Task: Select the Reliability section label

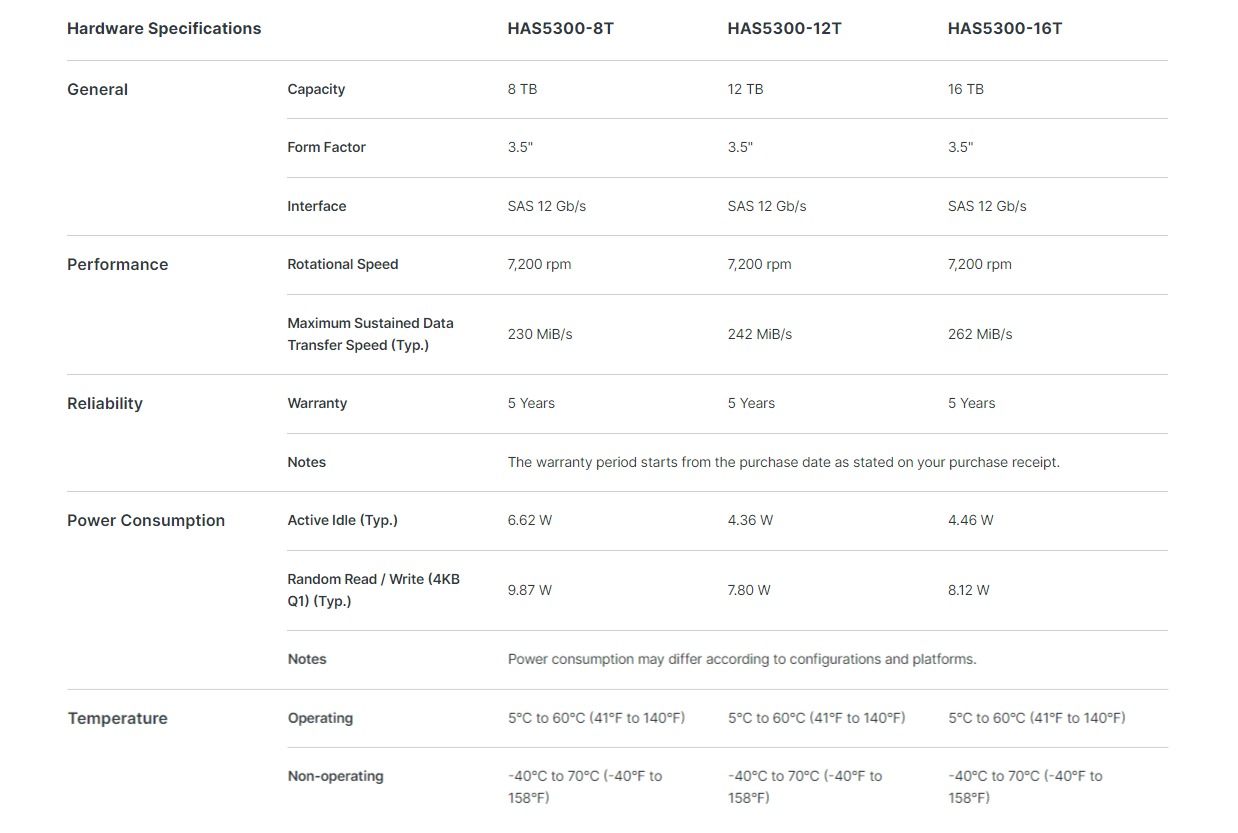Action: click(x=105, y=403)
